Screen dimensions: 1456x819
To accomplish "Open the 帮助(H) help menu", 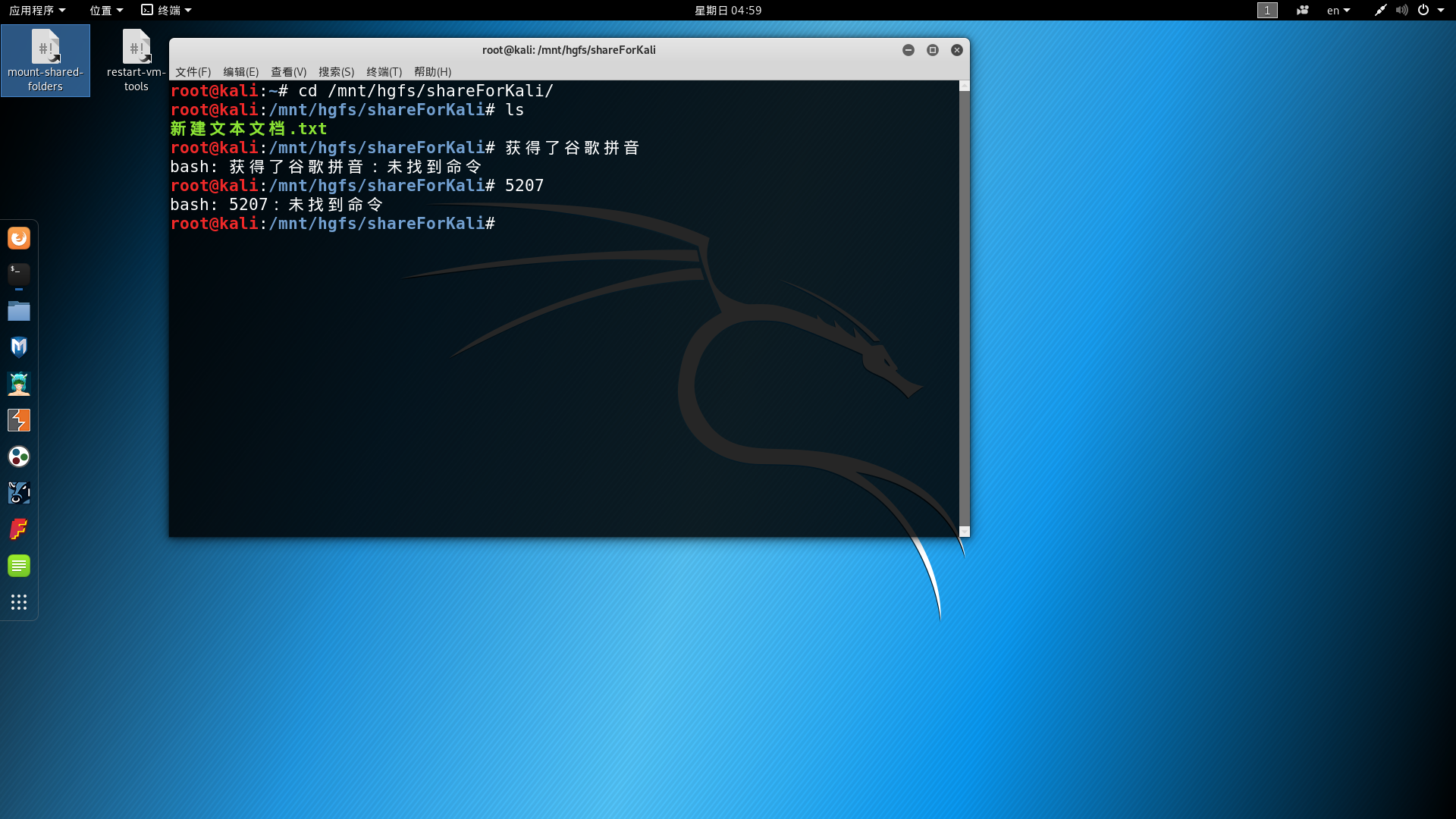I will (x=432, y=71).
